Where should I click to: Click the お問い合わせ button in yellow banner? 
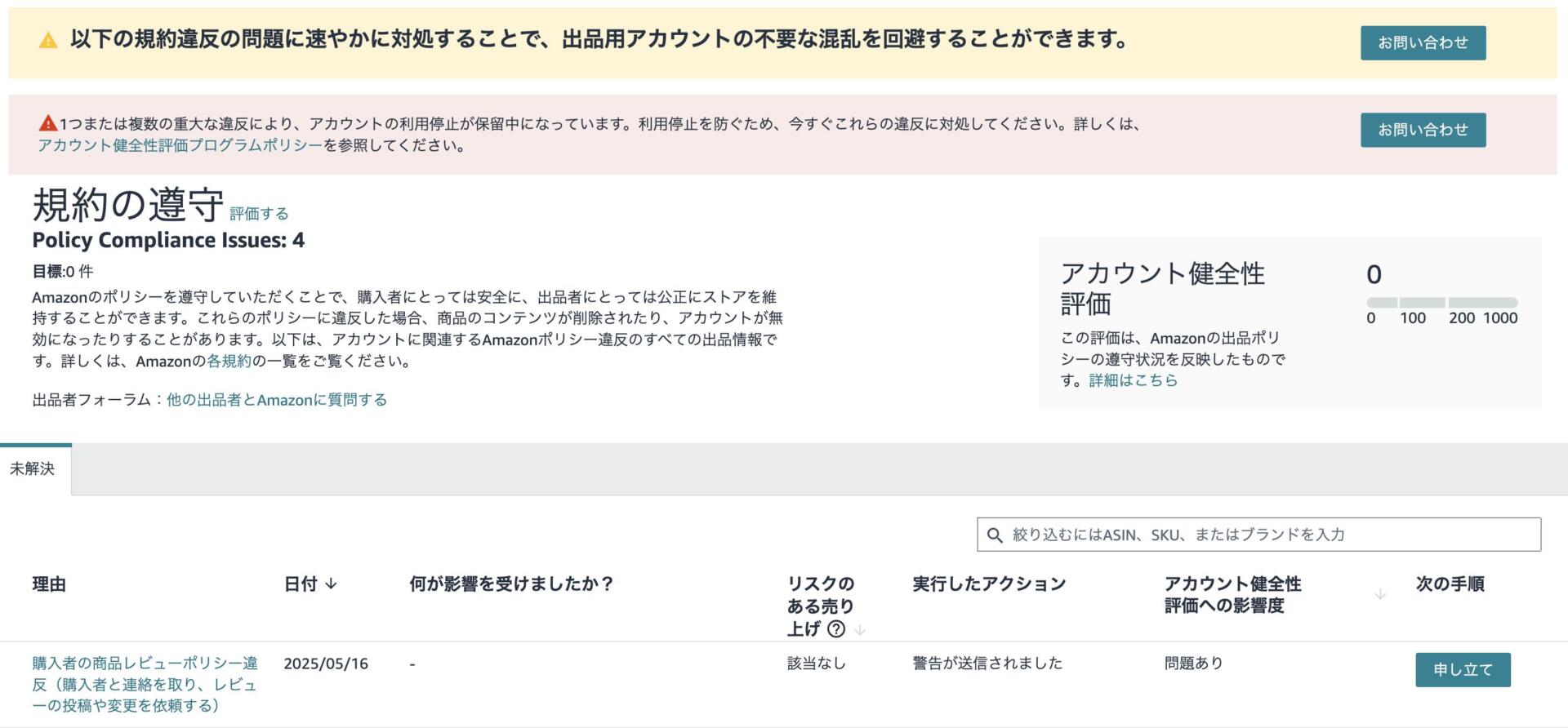click(x=1423, y=42)
